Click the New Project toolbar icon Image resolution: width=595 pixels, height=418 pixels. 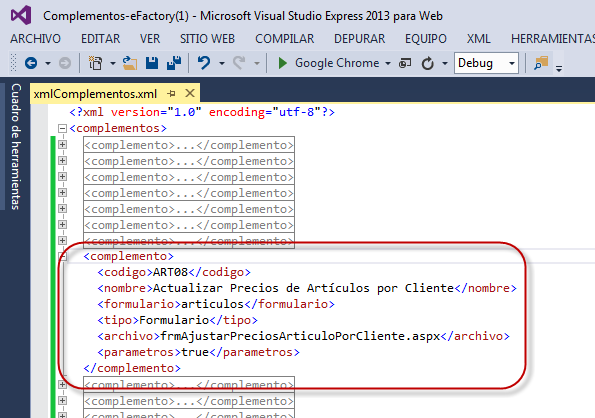point(95,63)
